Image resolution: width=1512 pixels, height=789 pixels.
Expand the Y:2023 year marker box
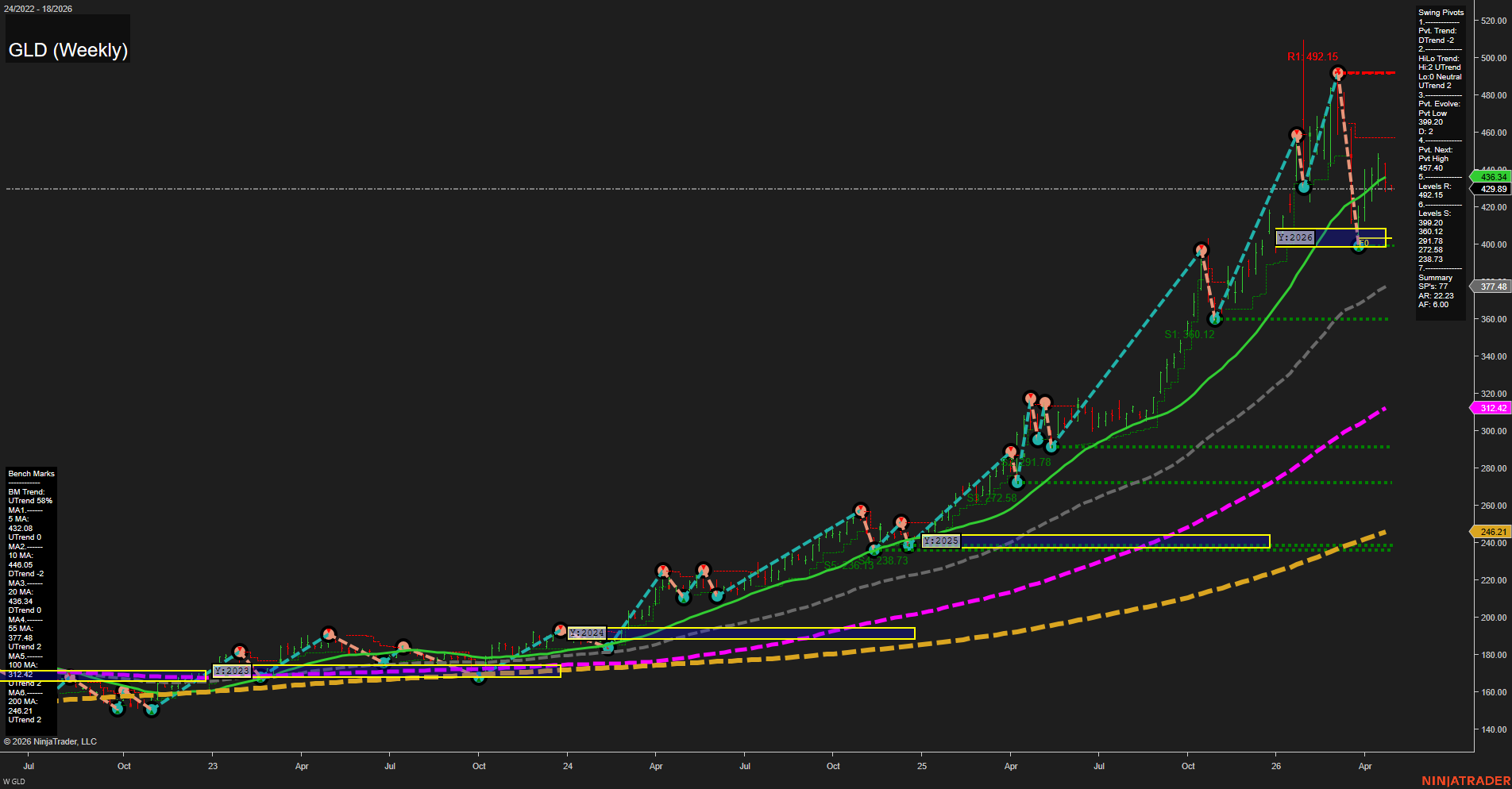(x=232, y=670)
